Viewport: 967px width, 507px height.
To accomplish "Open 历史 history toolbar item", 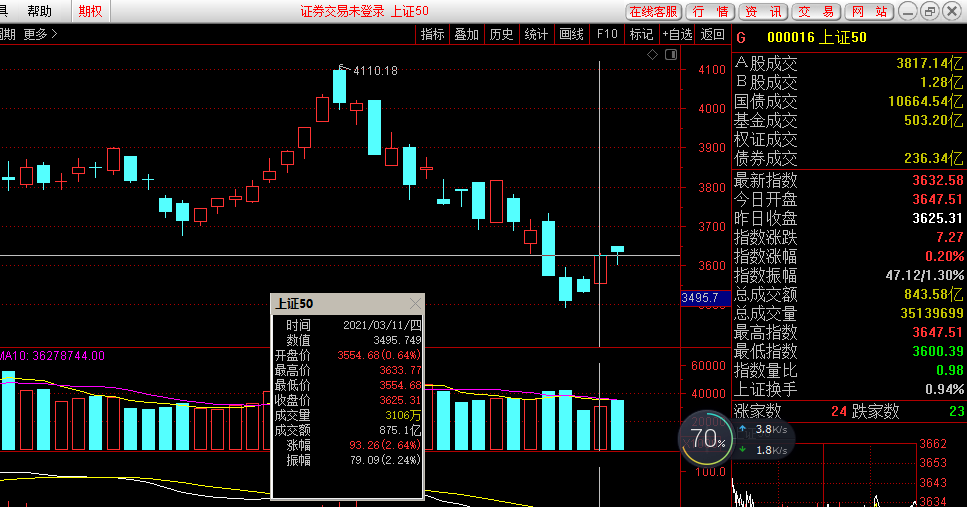I will [x=501, y=35].
